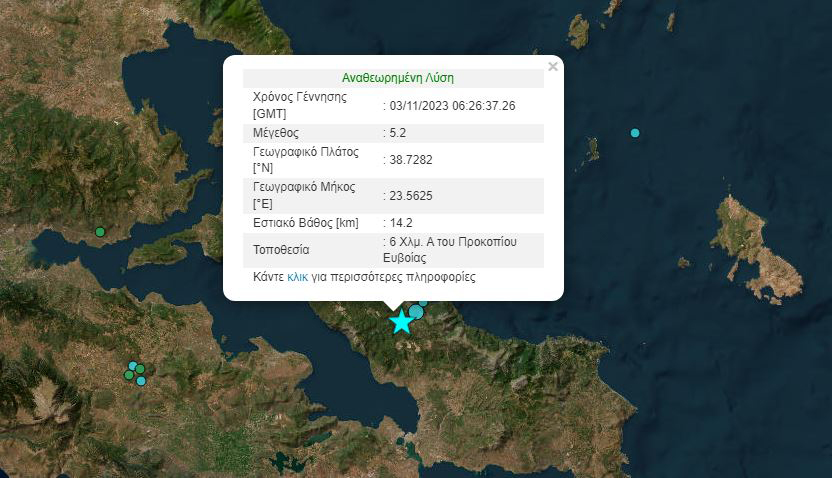This screenshot has width=832, height=478.
Task: Click the 'Μέγεθος' row label
Action: [x=276, y=133]
